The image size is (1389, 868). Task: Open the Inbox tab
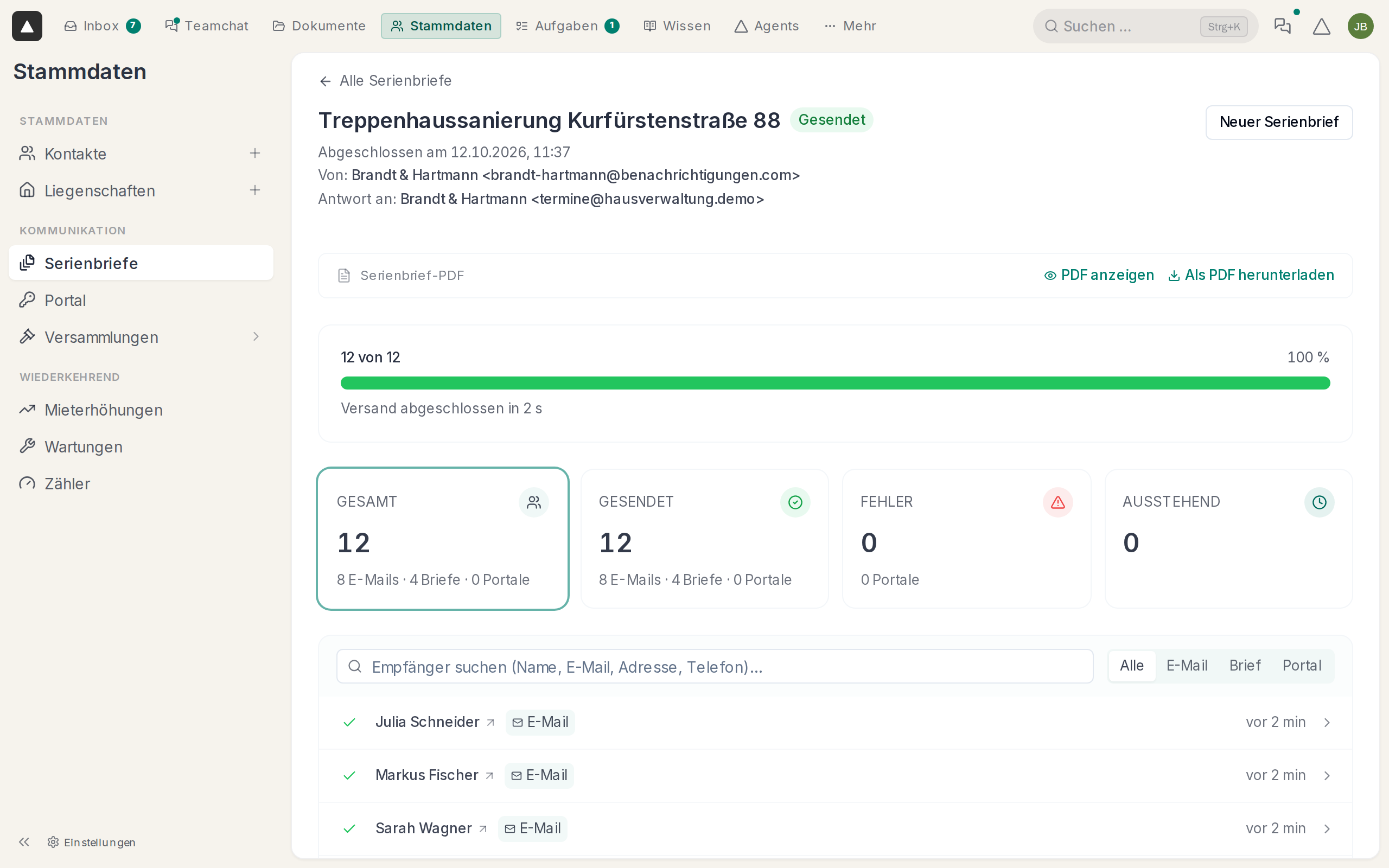click(102, 26)
